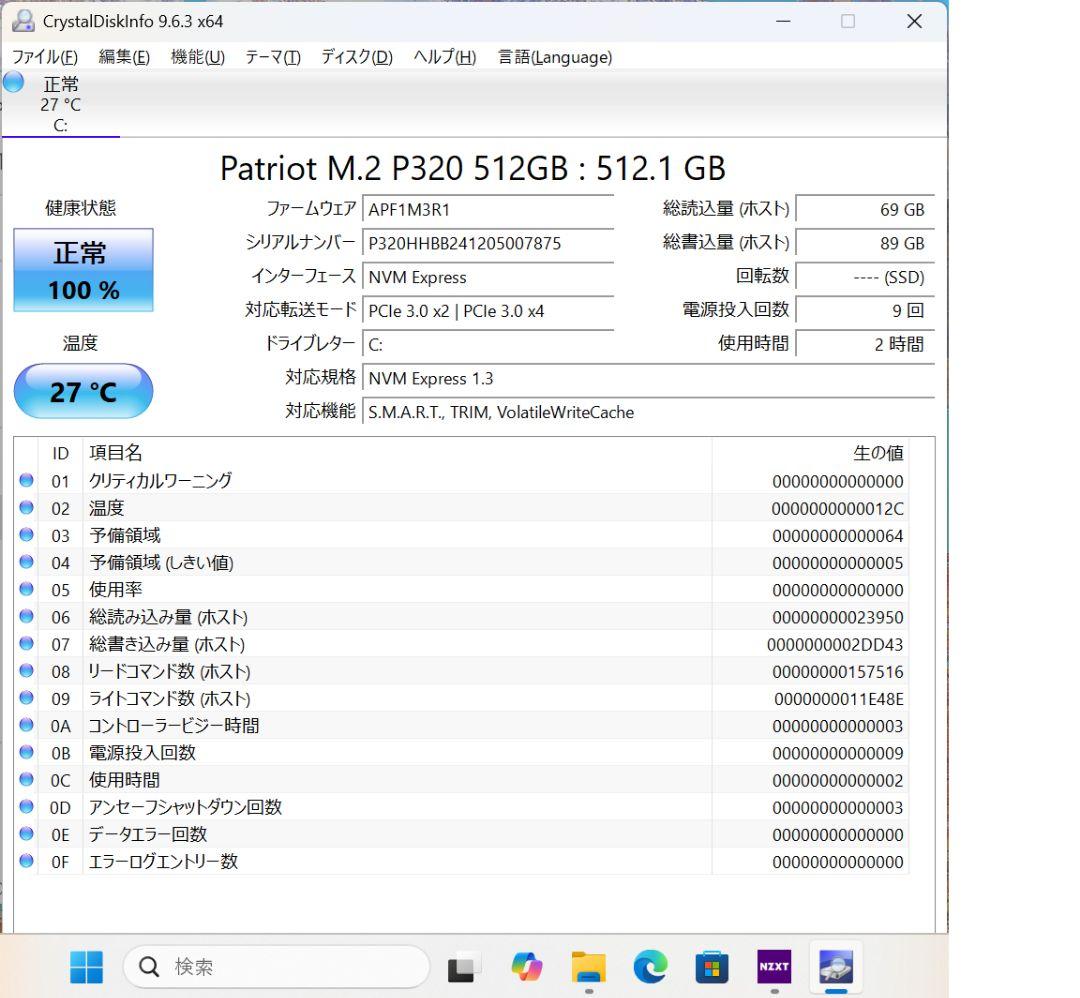
Task: Open Microsoft Edge from the taskbar
Action: [650, 967]
